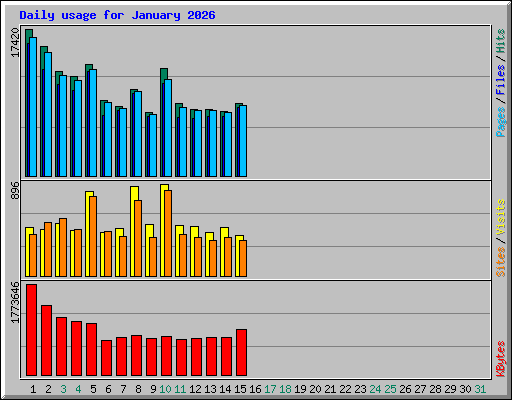Click day 16 on the x-axis

tap(255, 389)
